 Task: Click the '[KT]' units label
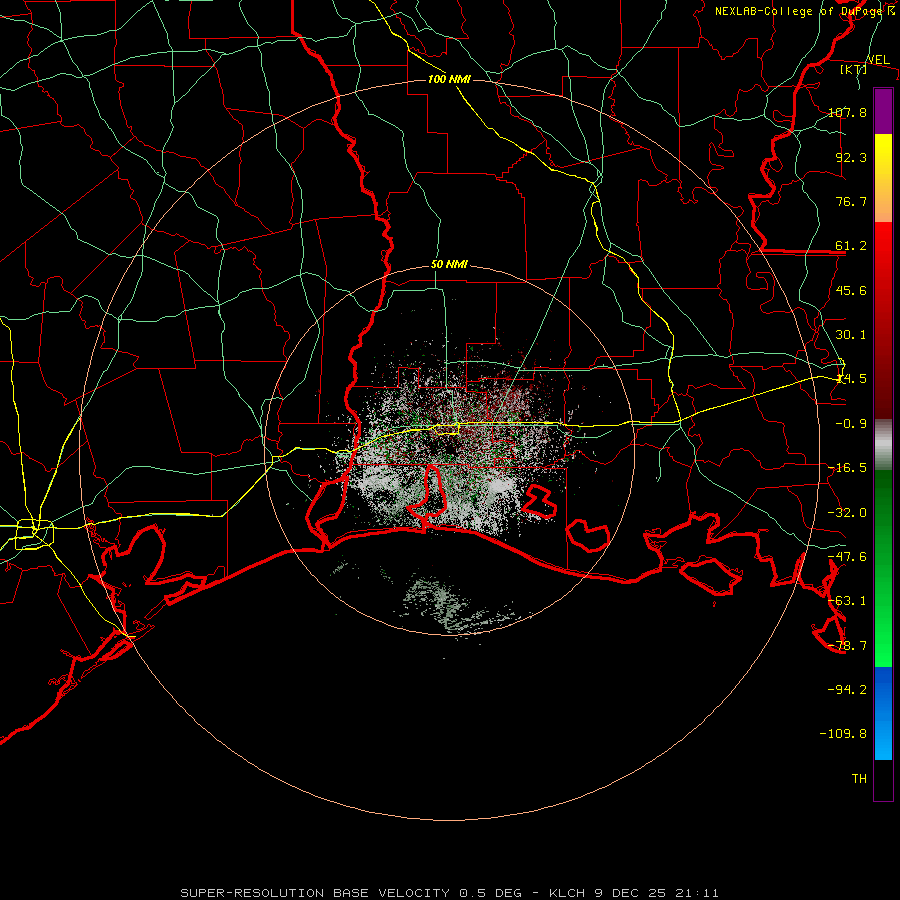click(853, 69)
